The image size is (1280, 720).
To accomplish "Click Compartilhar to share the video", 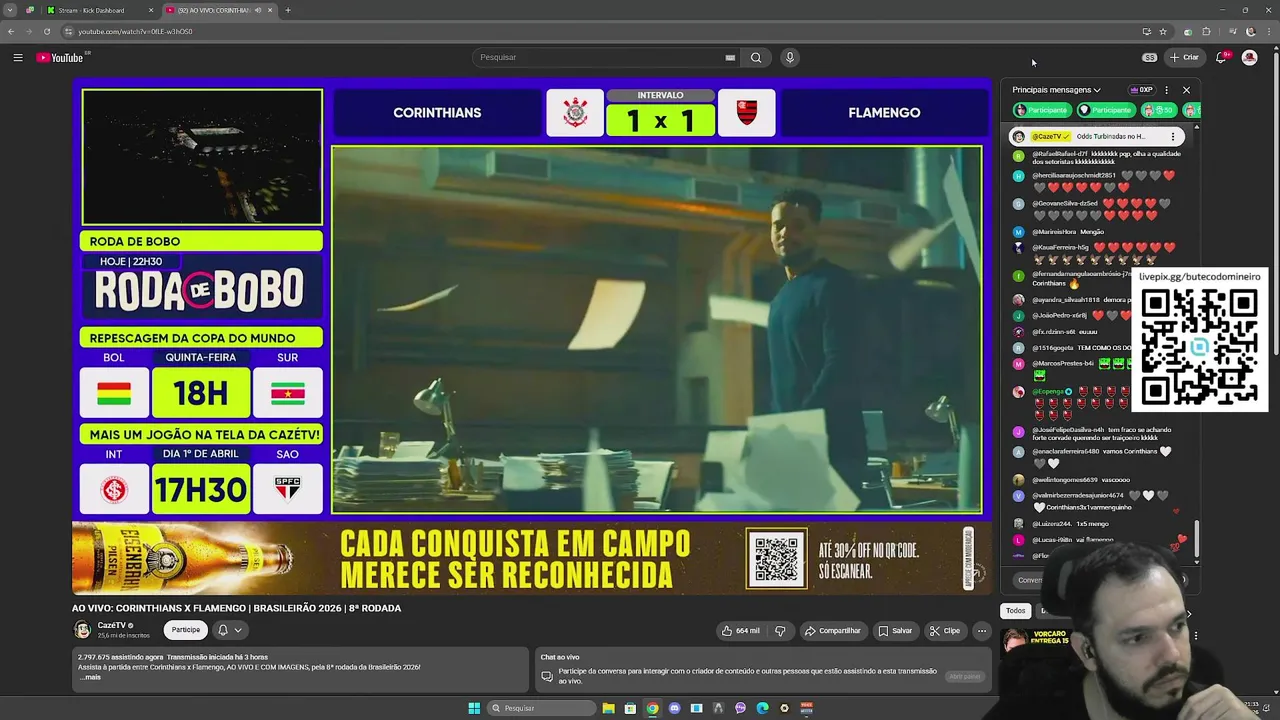I will pos(833,630).
